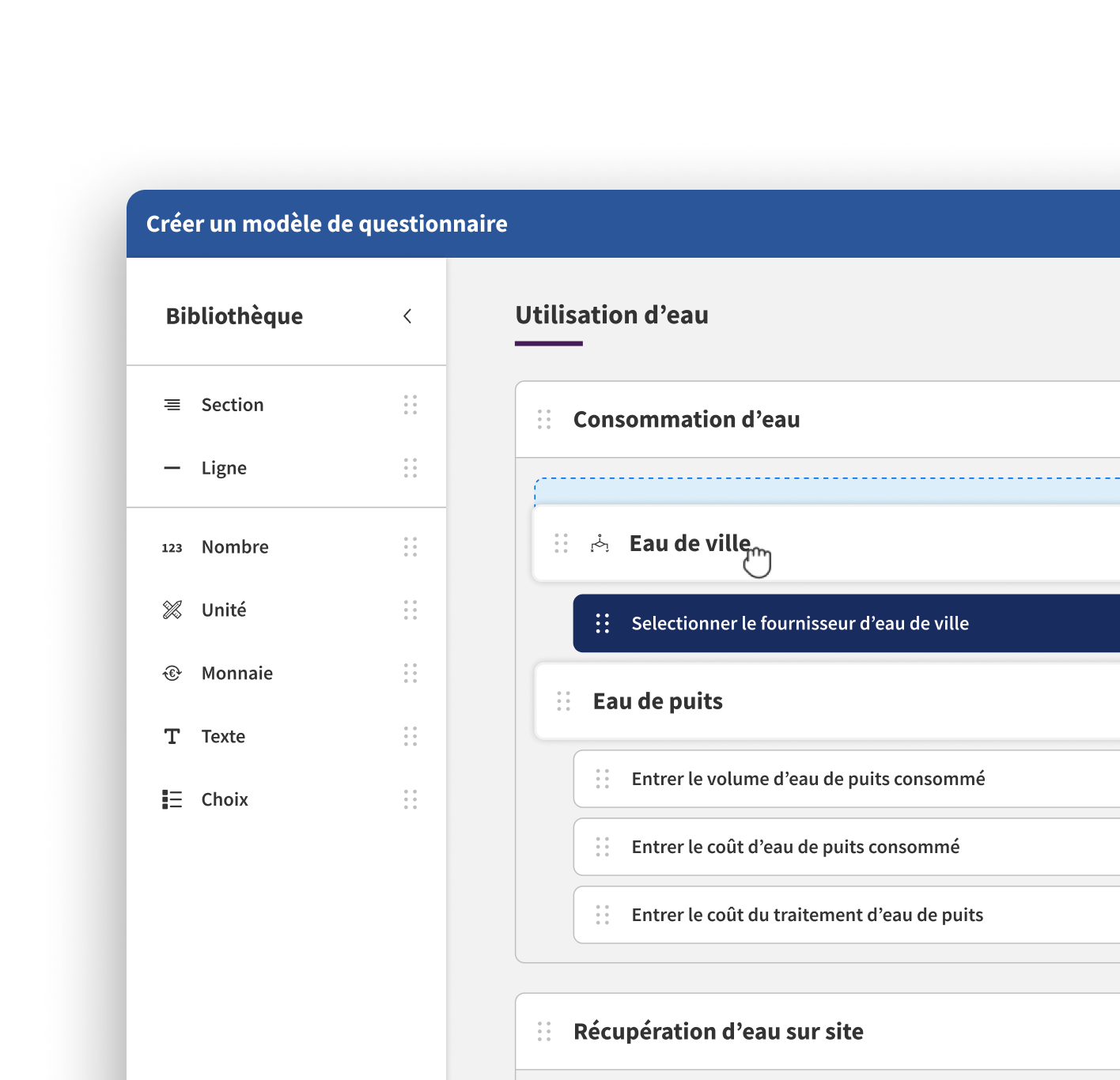Grab the drag handle next to Section

411,405
